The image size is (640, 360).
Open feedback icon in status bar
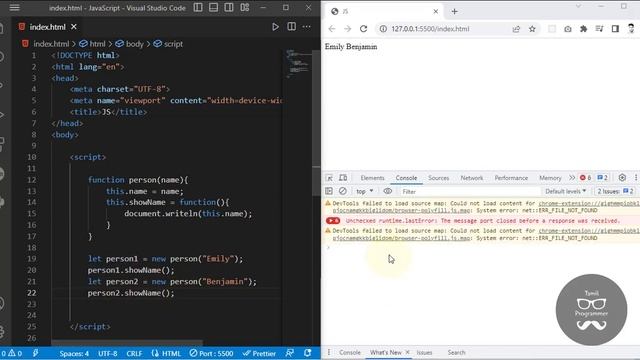[290, 353]
